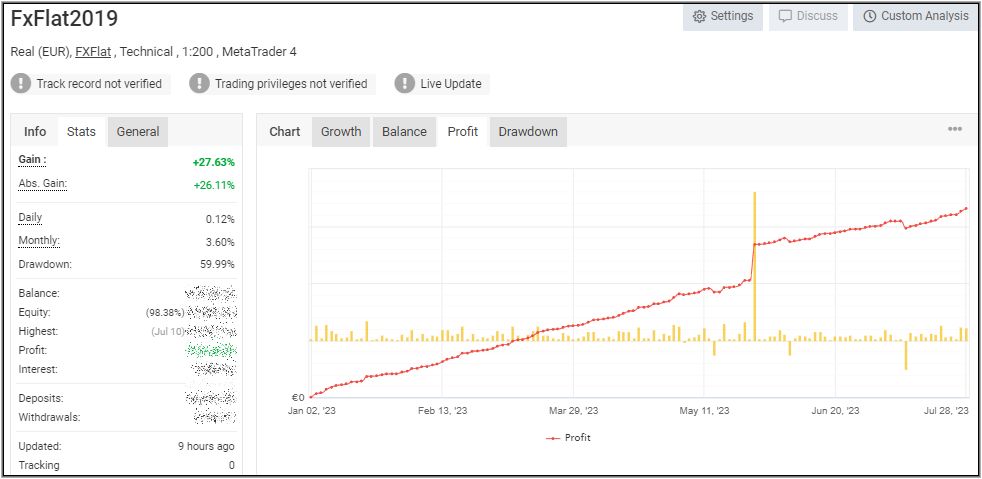Click the Live Update alert icon

click(x=404, y=84)
